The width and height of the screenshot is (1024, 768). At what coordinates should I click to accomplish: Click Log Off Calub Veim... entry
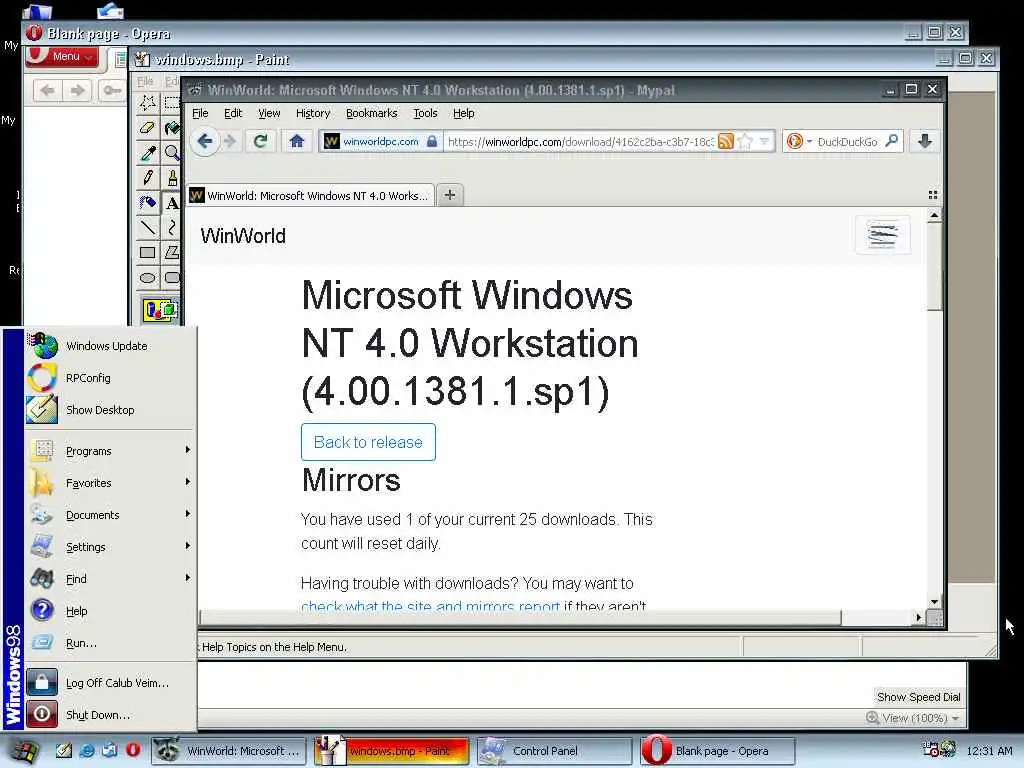(x=110, y=682)
